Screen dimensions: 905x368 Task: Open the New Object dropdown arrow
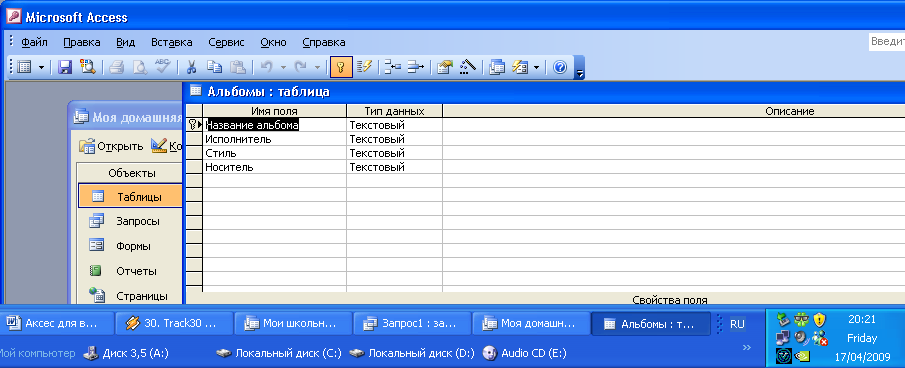tap(536, 67)
